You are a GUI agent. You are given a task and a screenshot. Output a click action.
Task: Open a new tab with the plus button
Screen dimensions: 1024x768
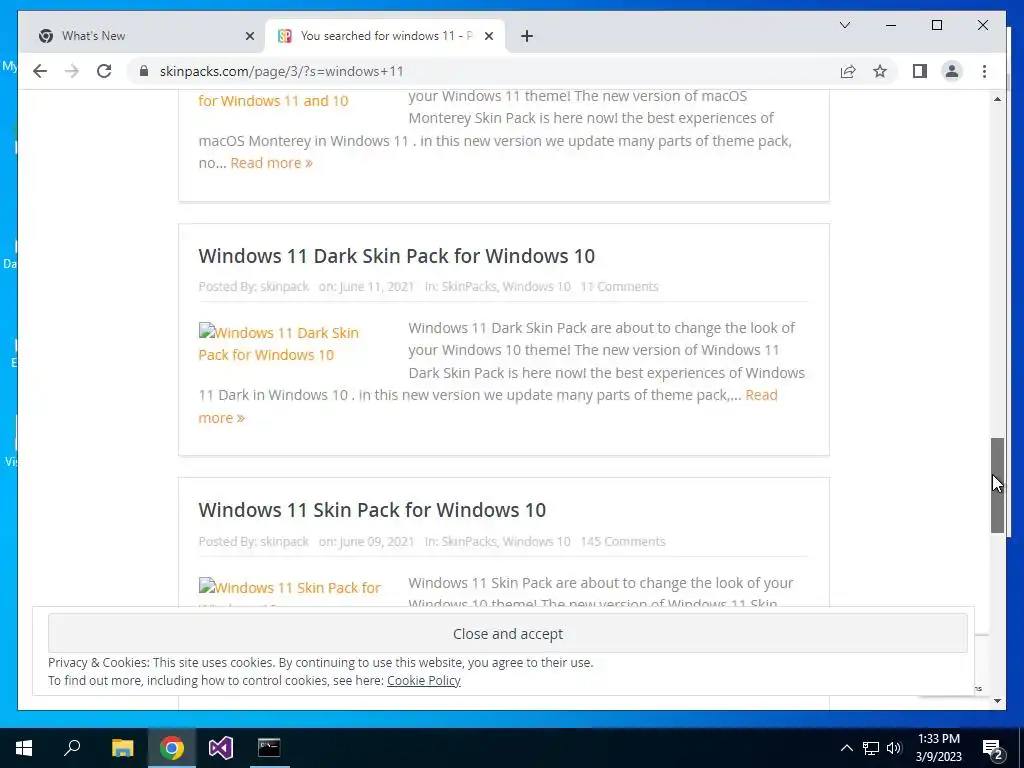coord(527,36)
